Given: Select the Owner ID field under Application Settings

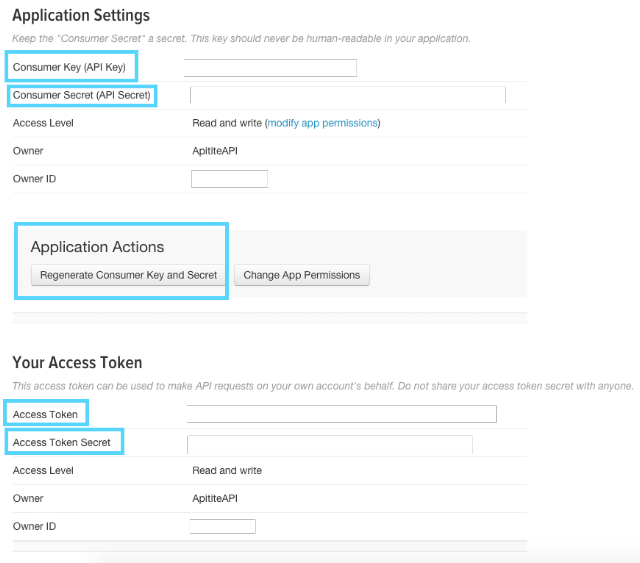Looking at the screenshot, I should tap(229, 179).
